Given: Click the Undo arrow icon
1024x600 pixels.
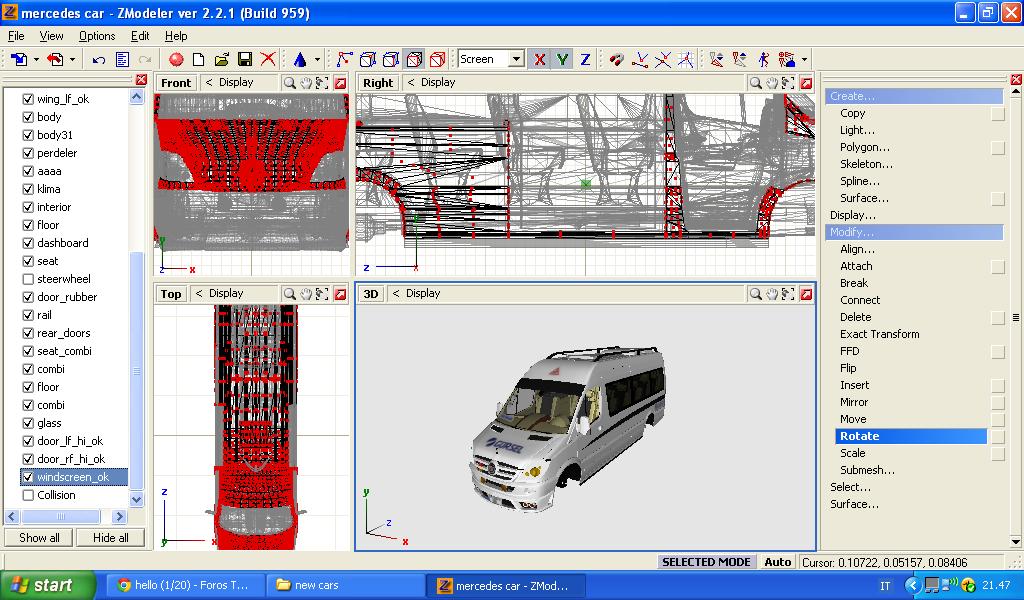Looking at the screenshot, I should click(x=99, y=60).
